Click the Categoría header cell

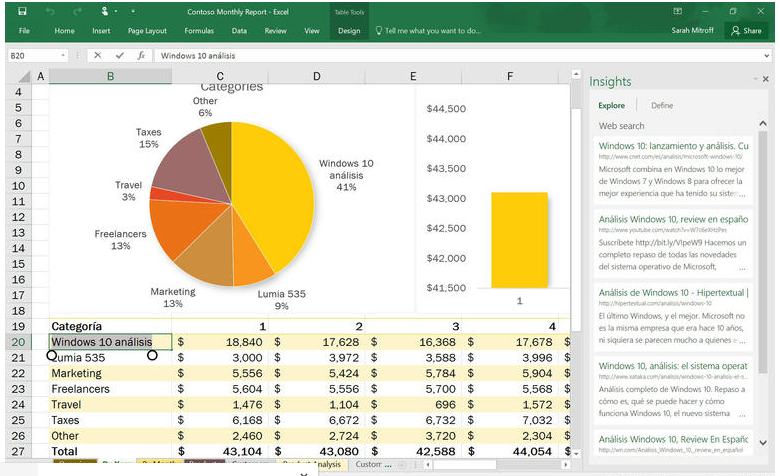coord(110,326)
